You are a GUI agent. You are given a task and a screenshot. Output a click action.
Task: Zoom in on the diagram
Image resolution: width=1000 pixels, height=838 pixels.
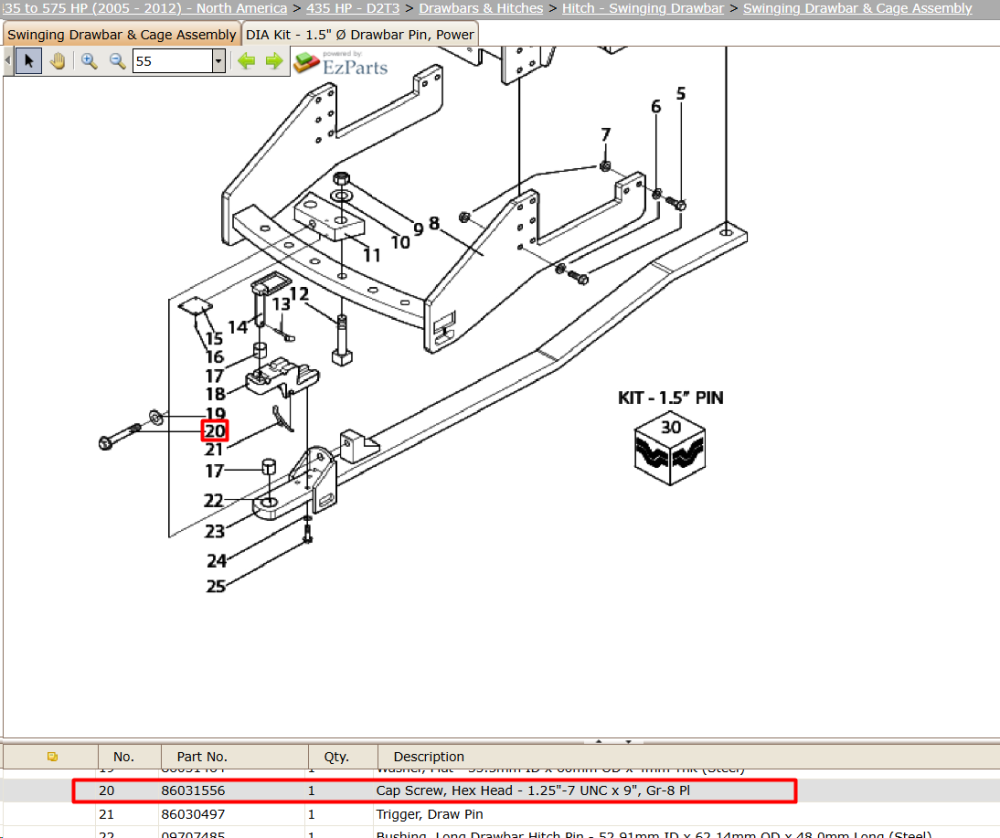tap(89, 61)
